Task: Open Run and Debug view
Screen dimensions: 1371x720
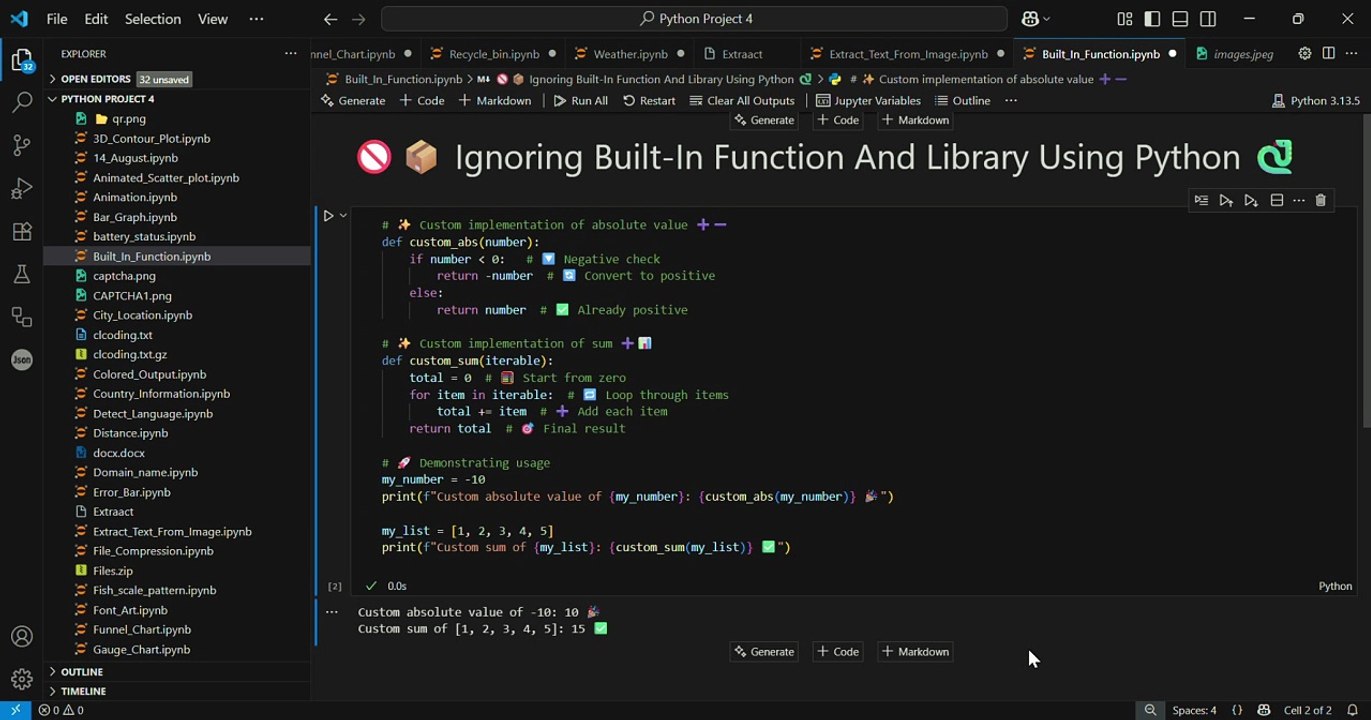Action: coord(22,188)
